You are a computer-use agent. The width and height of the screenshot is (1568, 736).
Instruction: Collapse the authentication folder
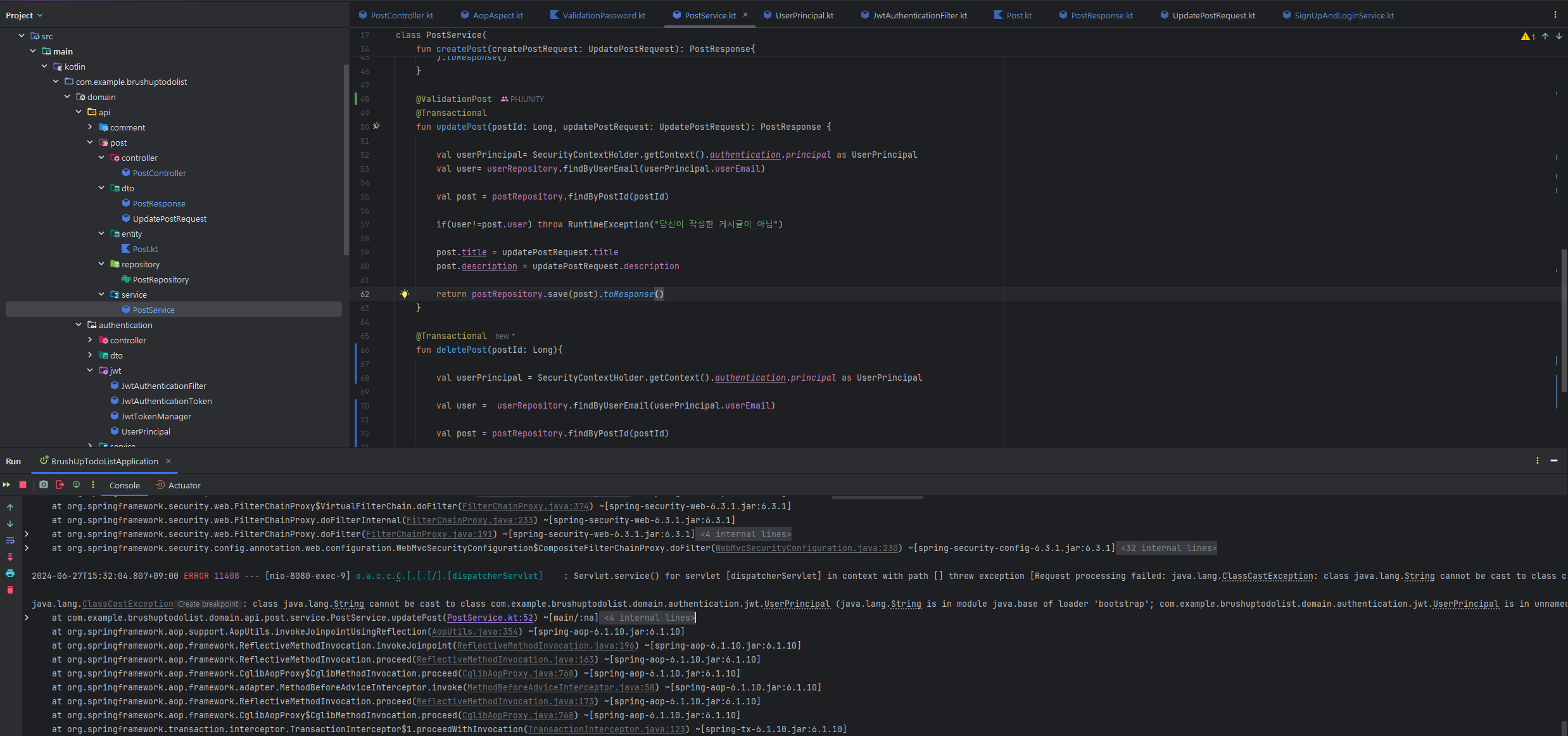click(x=79, y=325)
